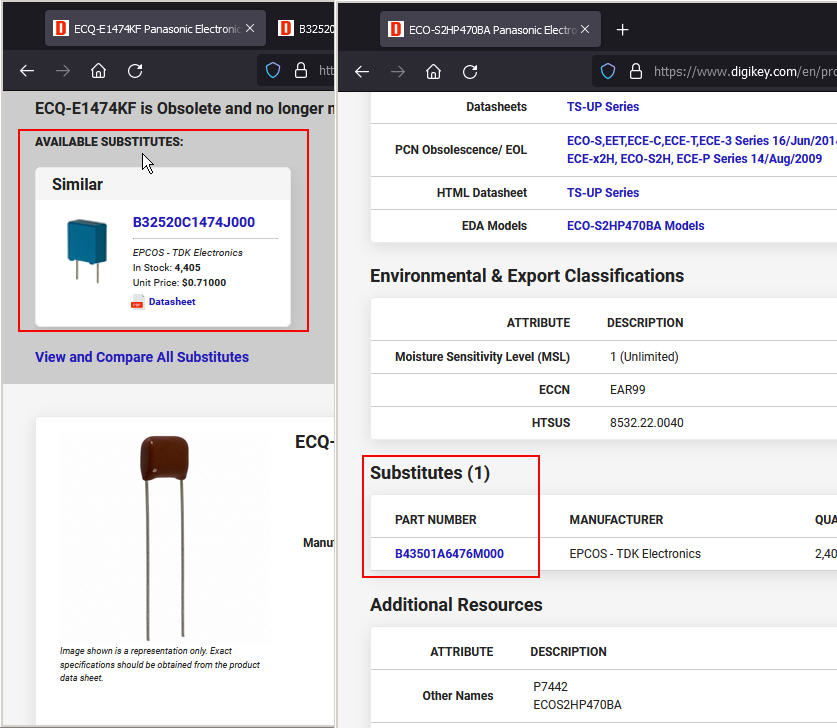Select the PCN Obsolescence/ EOL label
837x728 pixels.
[461, 150]
